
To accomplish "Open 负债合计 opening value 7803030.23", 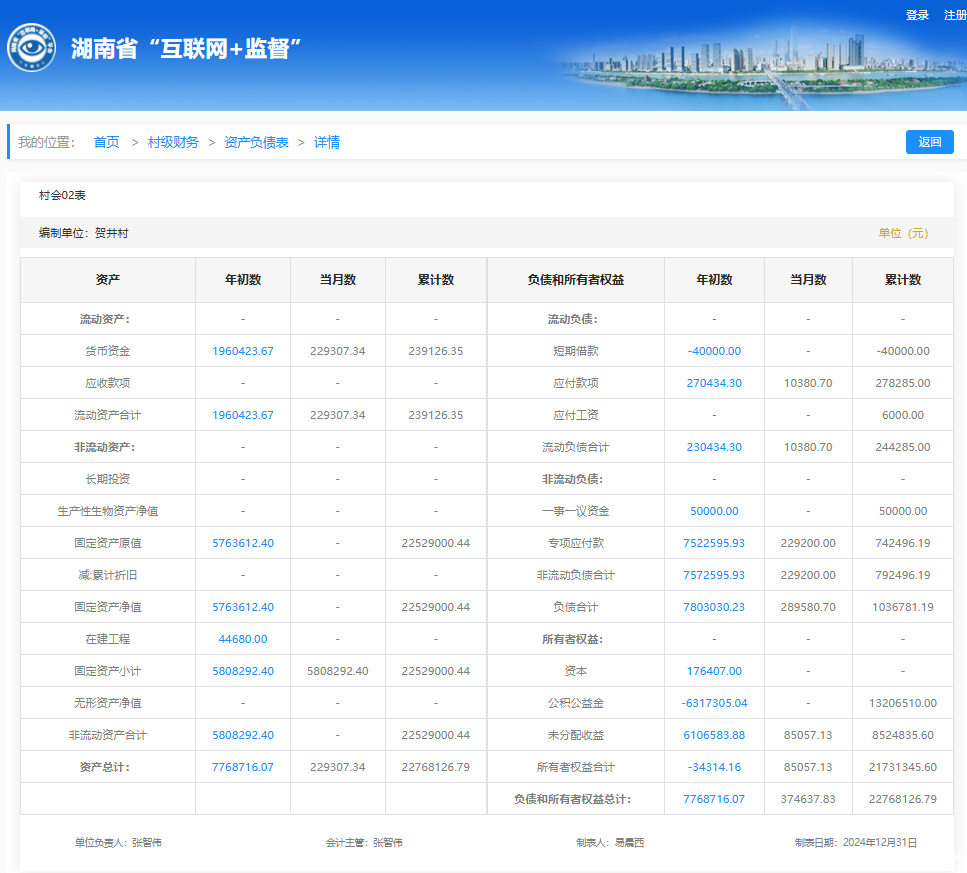I will (714, 607).
